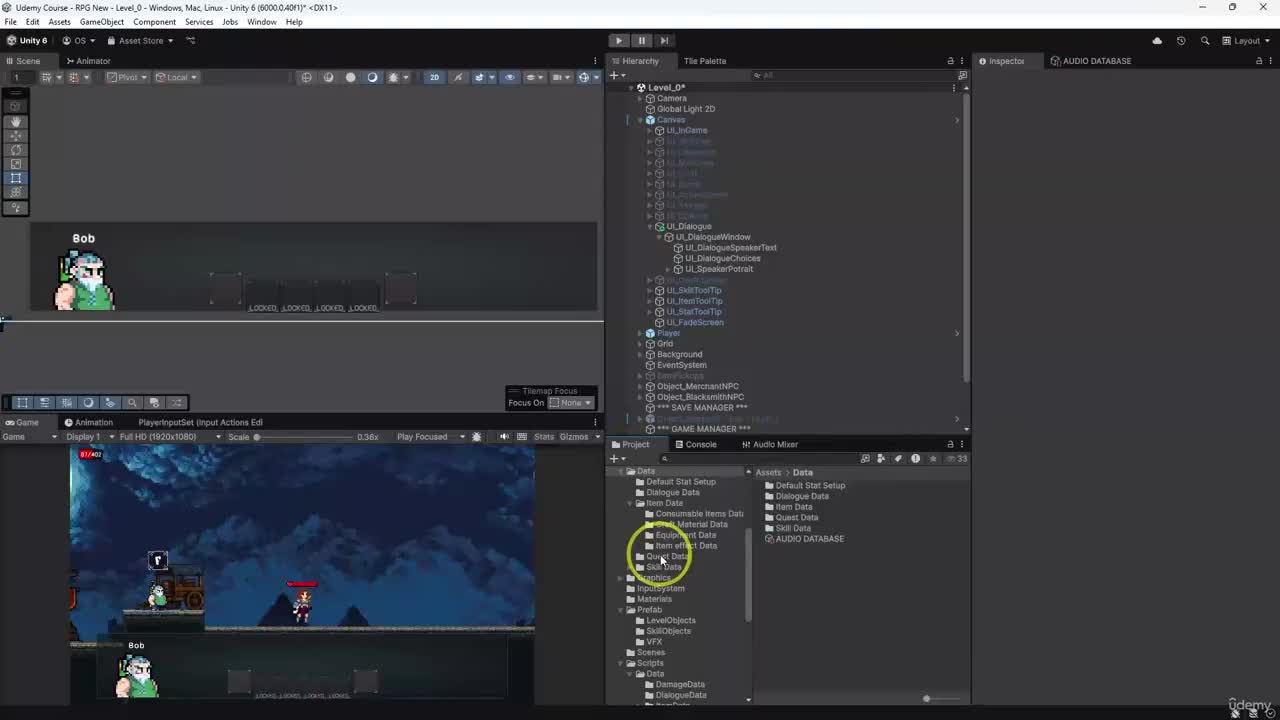Click the Project search field
Viewport: 1280px width, 720px height.
760,459
